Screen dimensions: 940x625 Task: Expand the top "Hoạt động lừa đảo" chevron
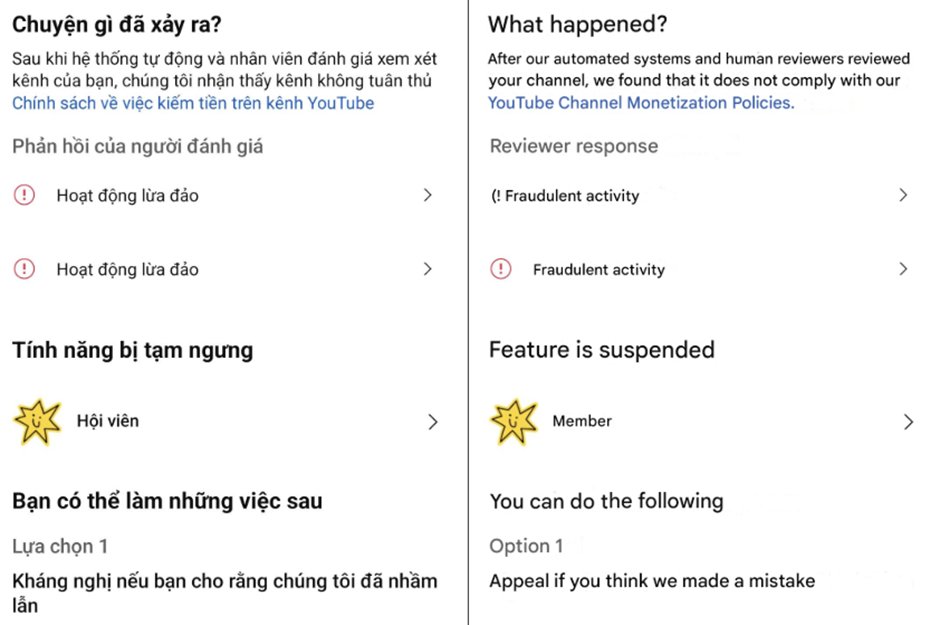point(428,195)
